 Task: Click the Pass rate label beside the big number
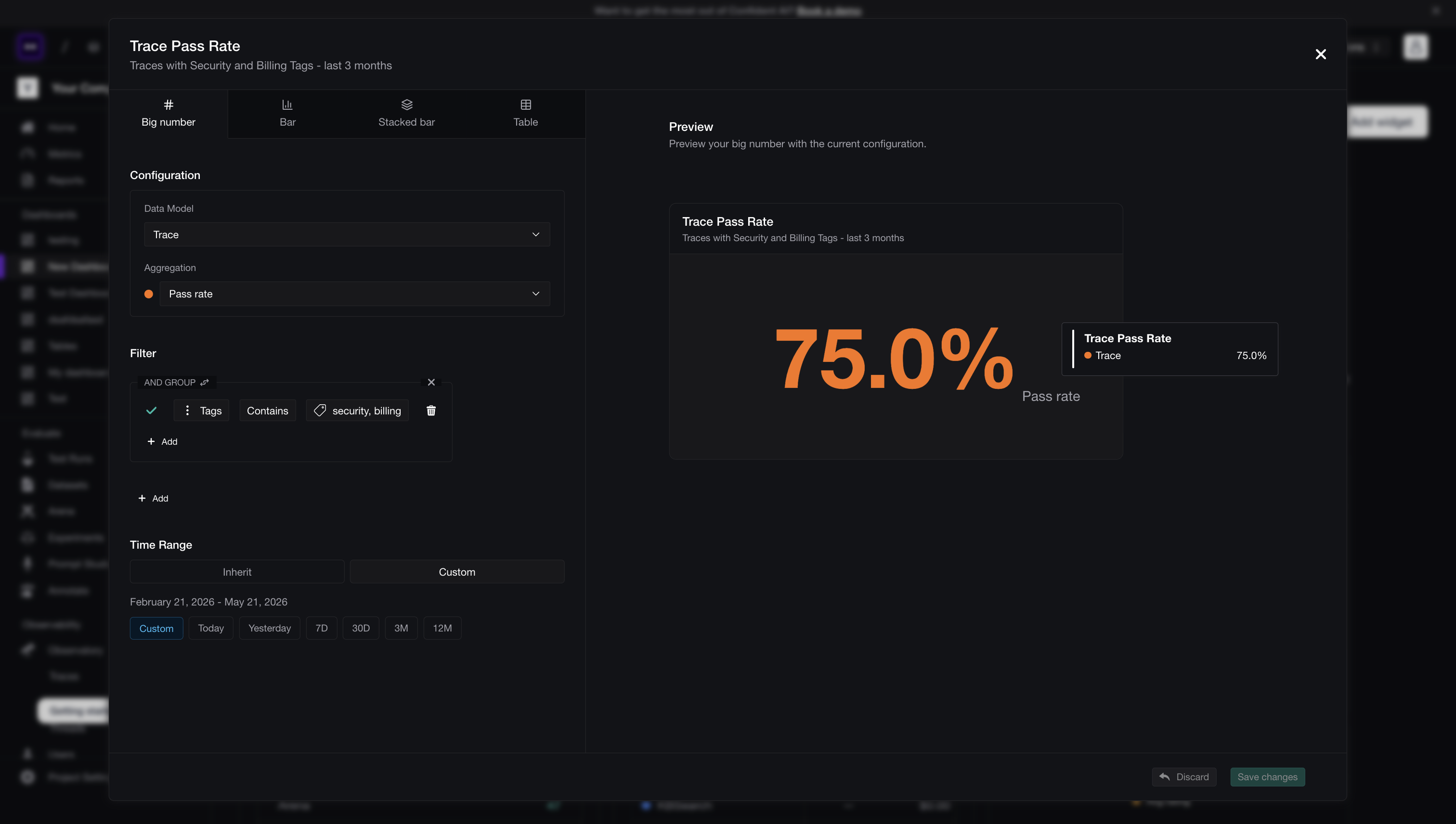pos(1051,396)
